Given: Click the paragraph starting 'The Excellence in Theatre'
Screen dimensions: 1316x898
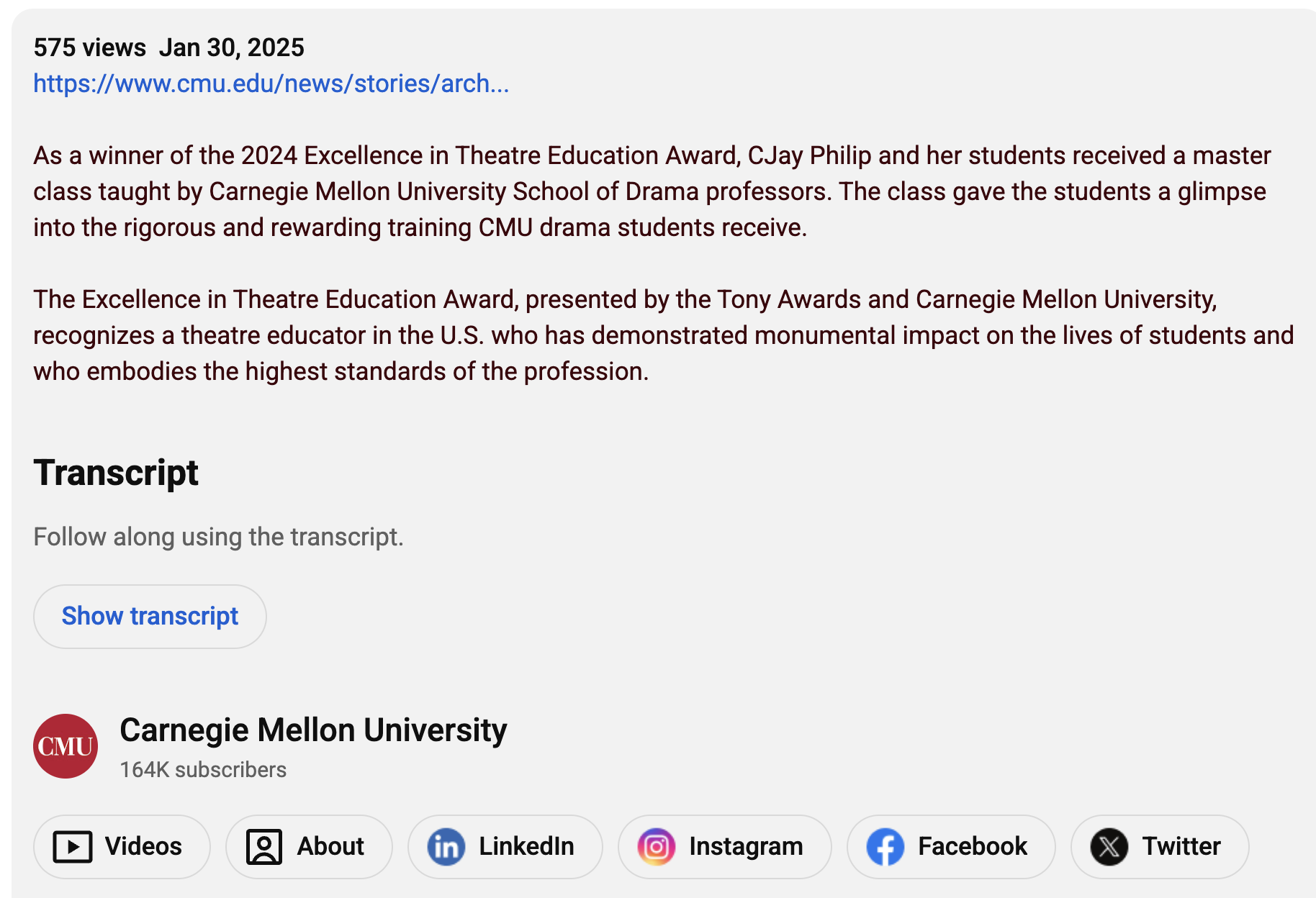Looking at the screenshot, I should 663,335.
